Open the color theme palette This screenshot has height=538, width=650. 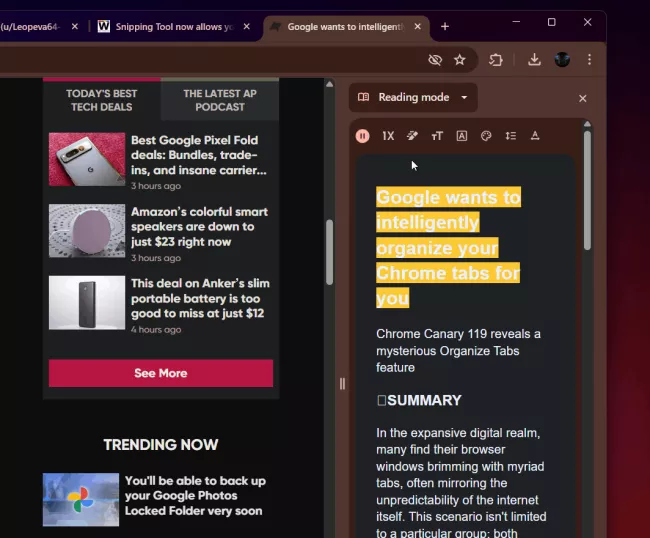pos(486,136)
